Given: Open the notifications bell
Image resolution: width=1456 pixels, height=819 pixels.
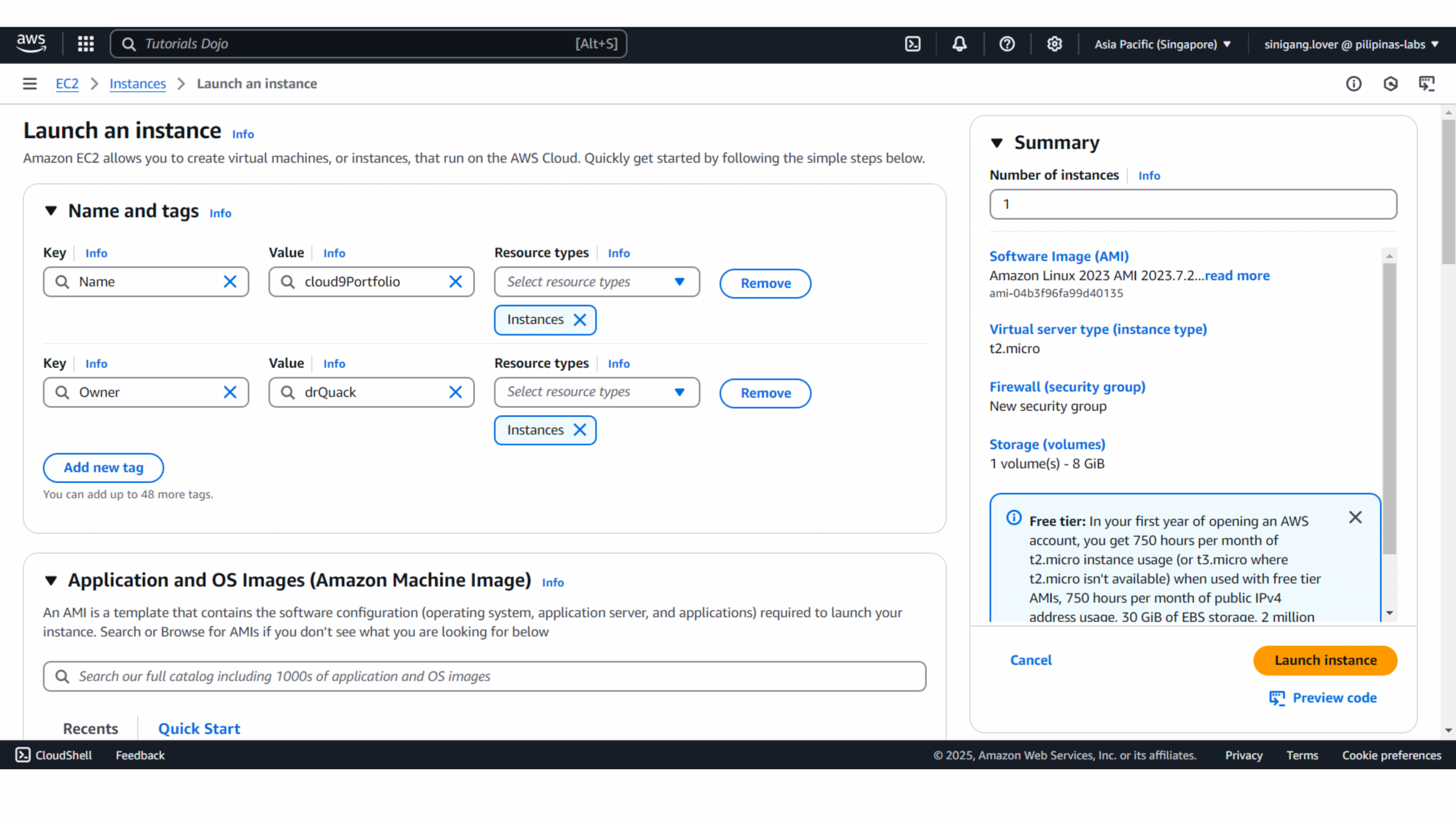Looking at the screenshot, I should coord(959,44).
